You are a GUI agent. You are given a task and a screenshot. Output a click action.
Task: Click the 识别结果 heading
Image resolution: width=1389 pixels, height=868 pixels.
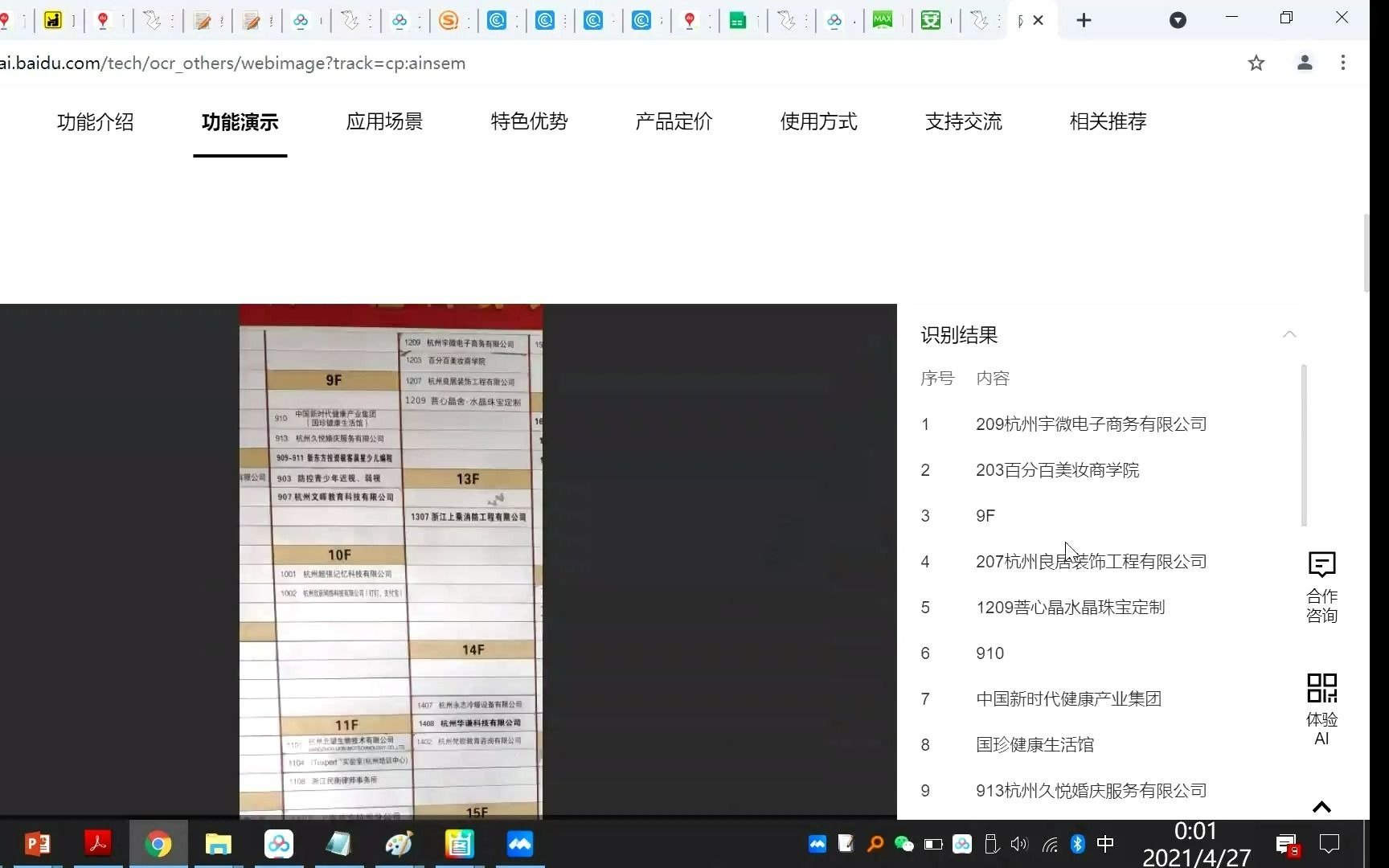pos(959,335)
